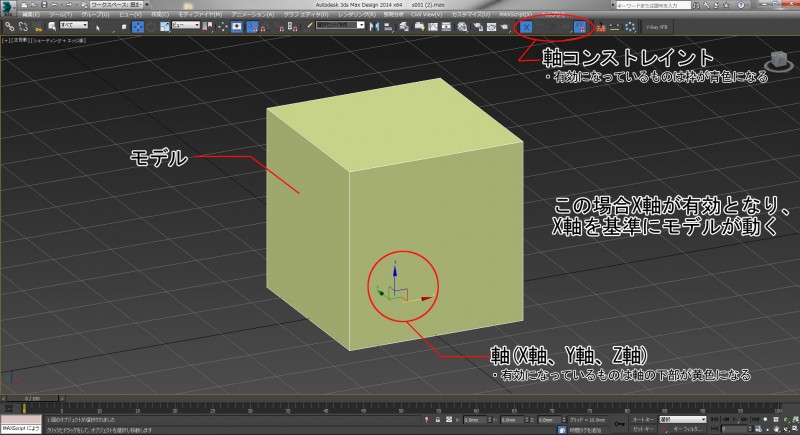This screenshot has width=800, height=435.
Task: Click the Select and Link tool
Action: pyautogui.click(x=8, y=25)
